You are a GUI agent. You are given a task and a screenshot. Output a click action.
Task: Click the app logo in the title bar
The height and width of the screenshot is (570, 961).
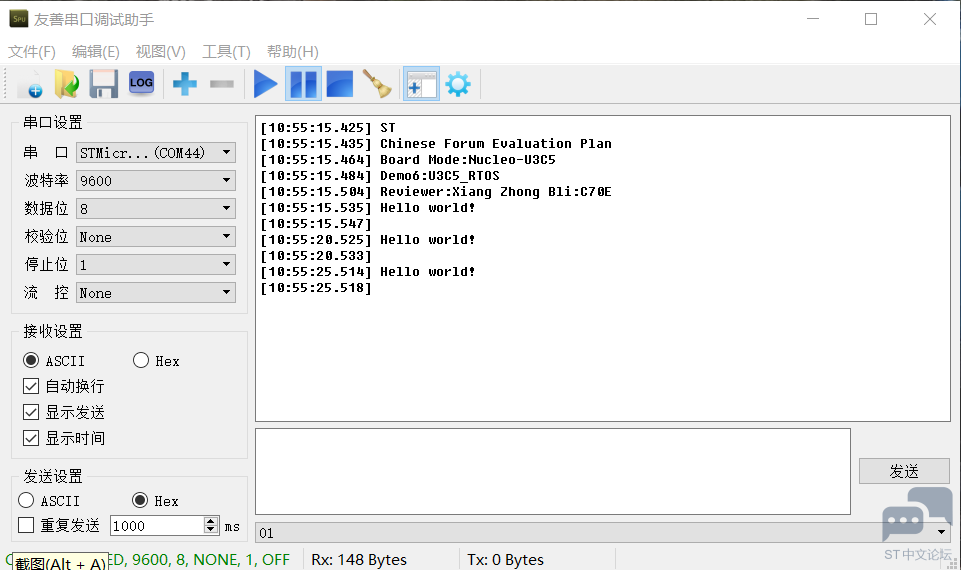click(19, 19)
